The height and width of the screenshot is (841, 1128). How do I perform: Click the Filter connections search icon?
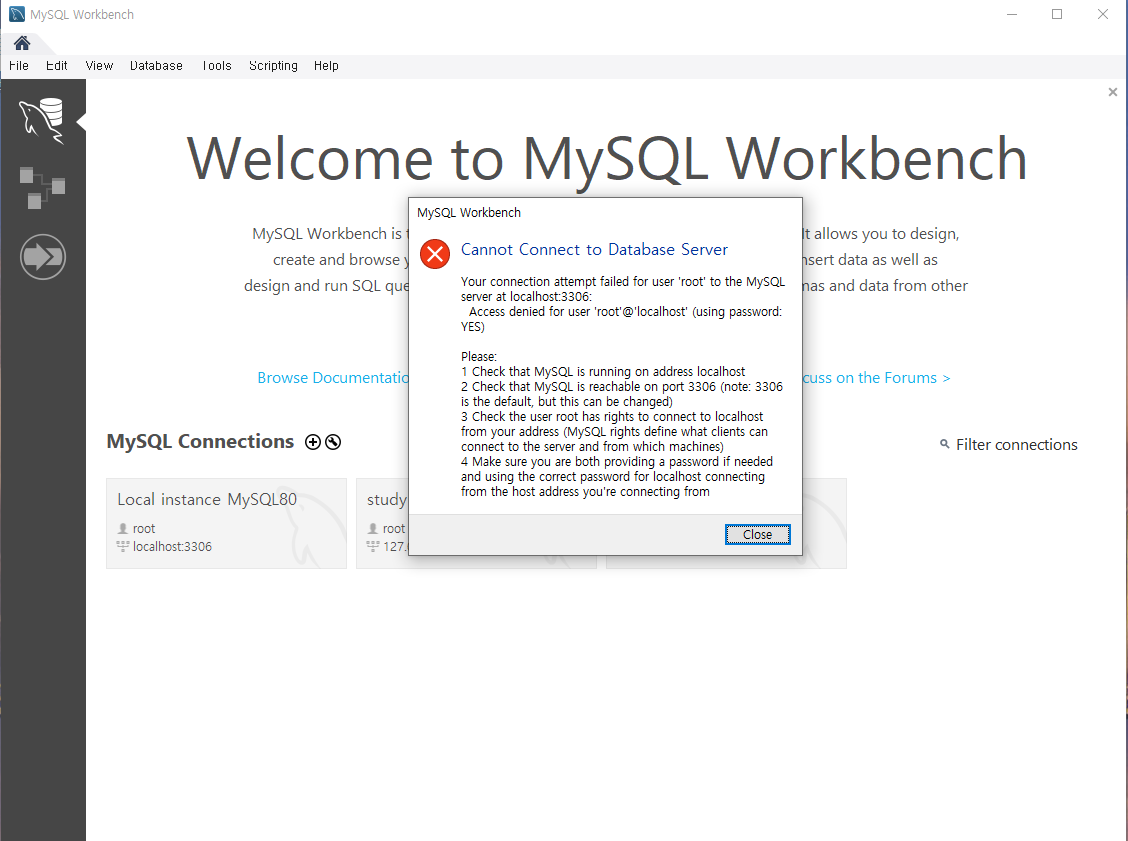pos(945,444)
